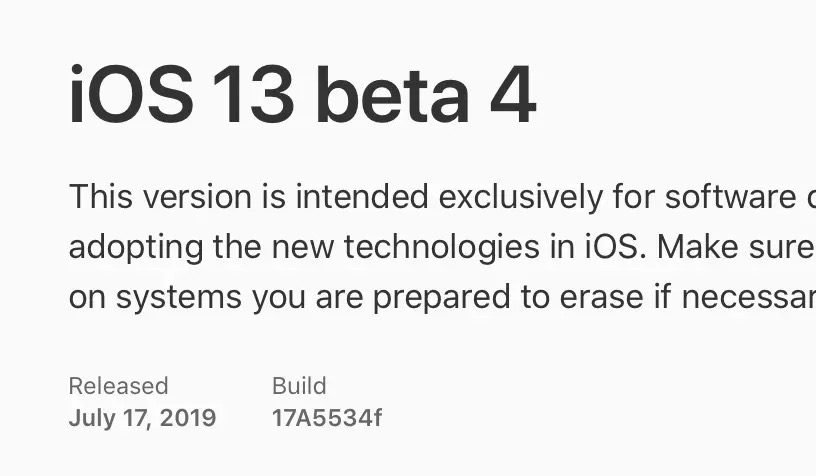816x476 pixels.
Task: Click the number "13" in the title
Action: click(252, 96)
